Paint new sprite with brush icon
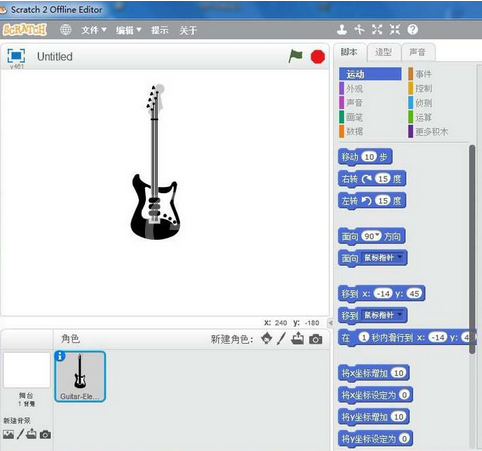This screenshot has height=451, width=482. coord(281,339)
